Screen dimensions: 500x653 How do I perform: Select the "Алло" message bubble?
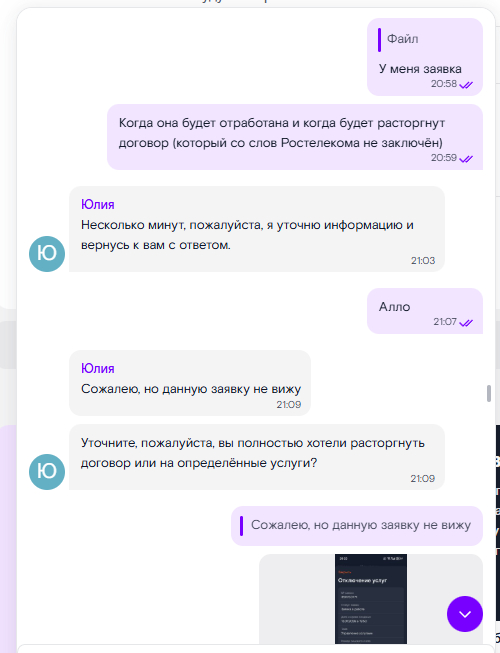pyautogui.click(x=425, y=311)
